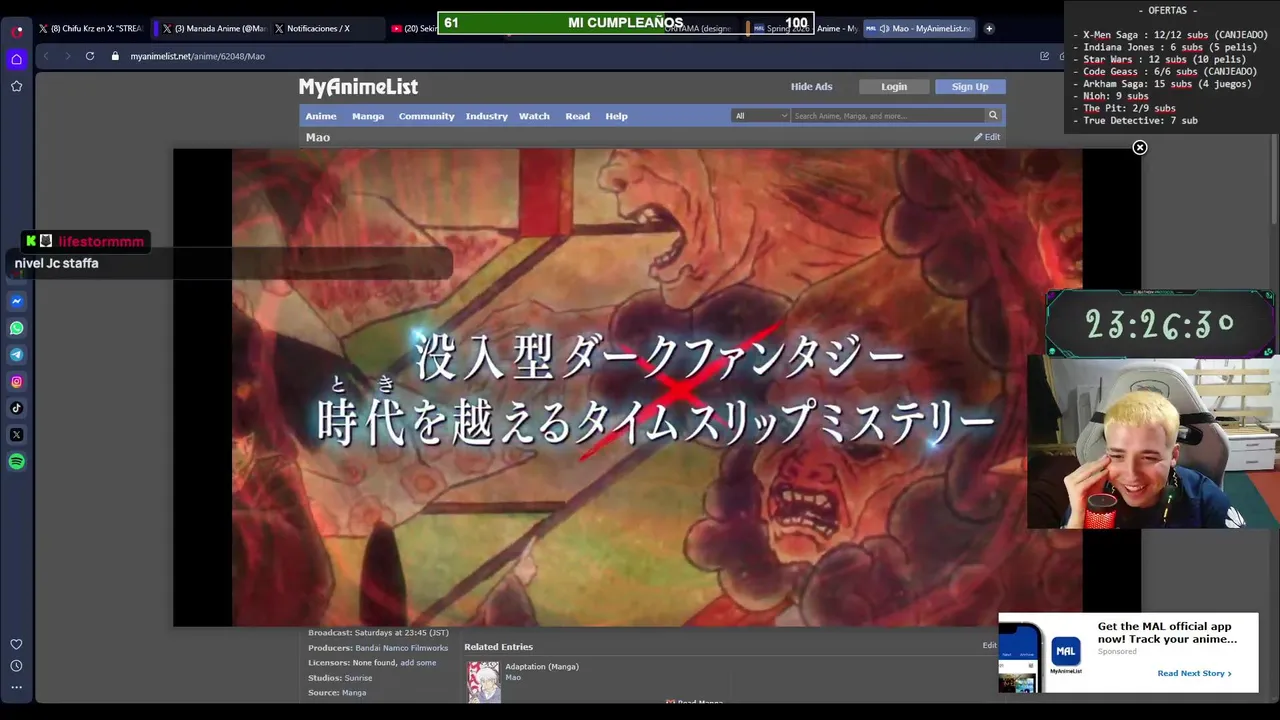Image resolution: width=1280 pixels, height=720 pixels.
Task: Click the playing trailer video frame
Action: [x=657, y=388]
